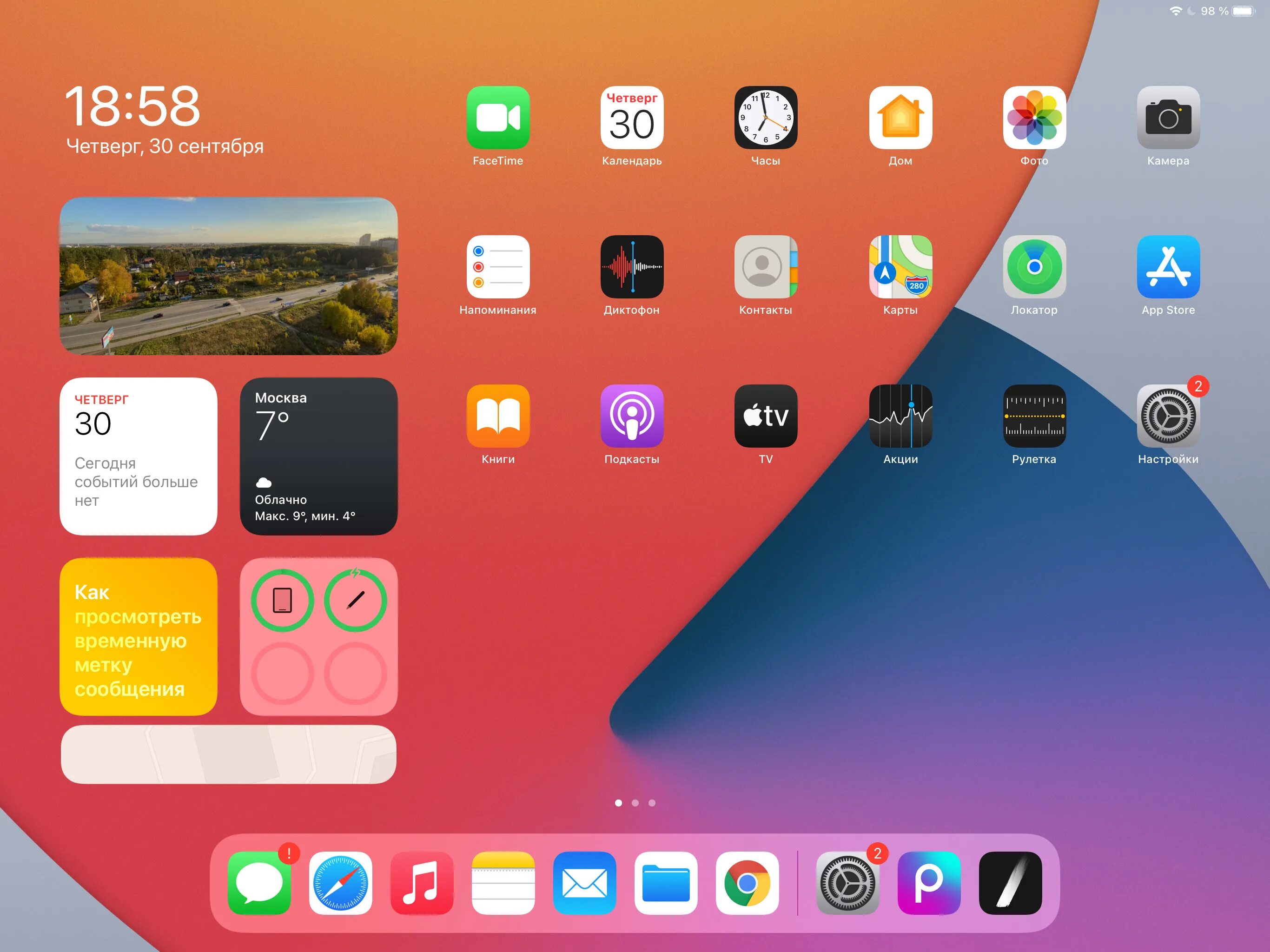Screen dimensions: 1270x952
Task: Tap the calendar widget showing Четверг 30
Action: (x=139, y=456)
